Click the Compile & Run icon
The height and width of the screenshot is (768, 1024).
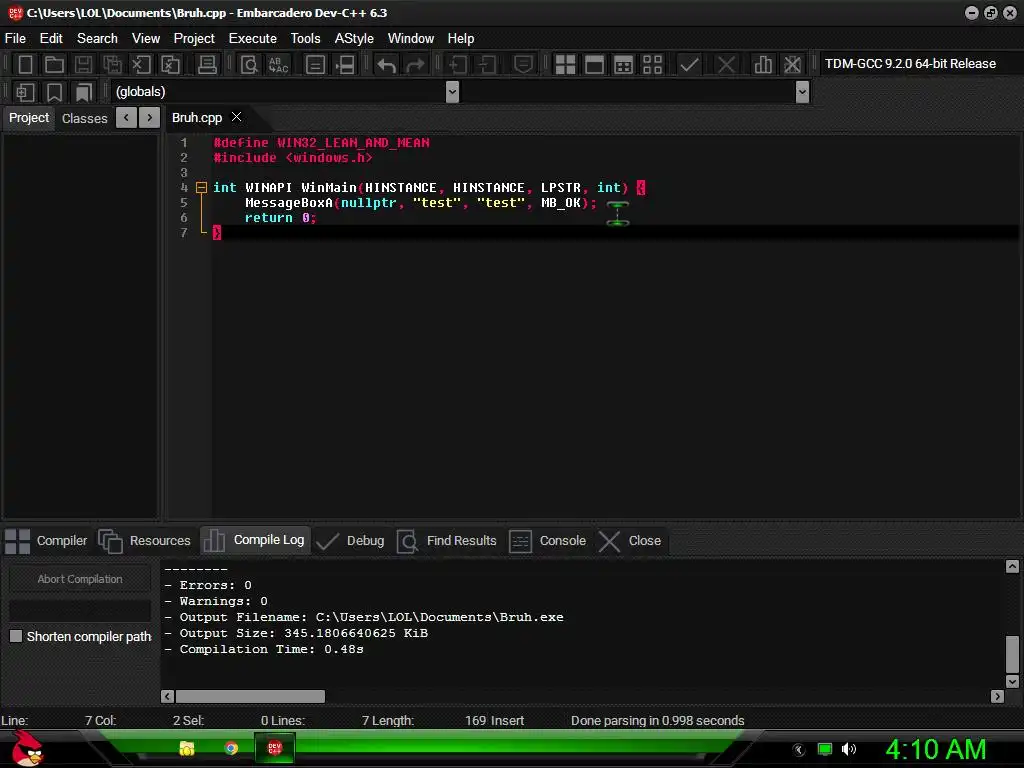(624, 65)
